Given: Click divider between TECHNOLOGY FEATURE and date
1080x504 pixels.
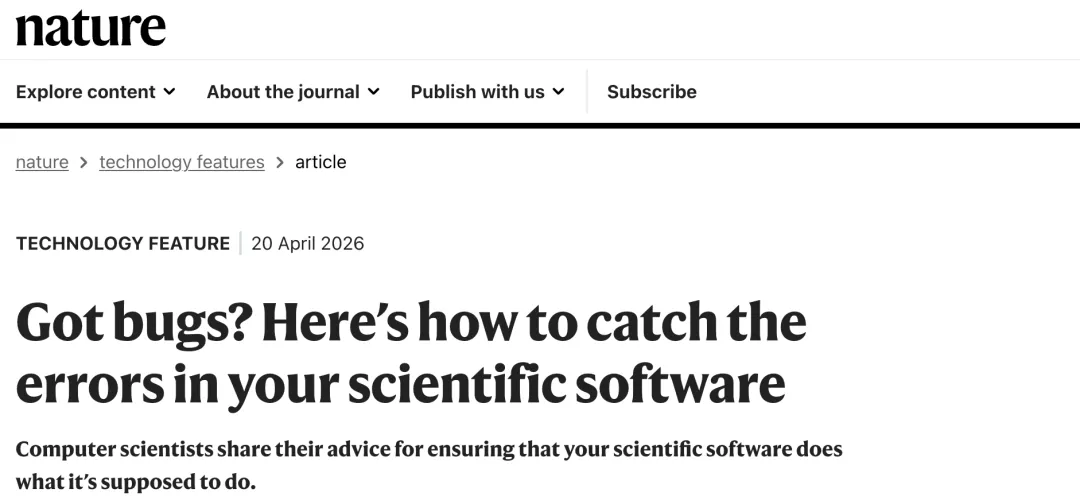Looking at the screenshot, I should point(240,243).
